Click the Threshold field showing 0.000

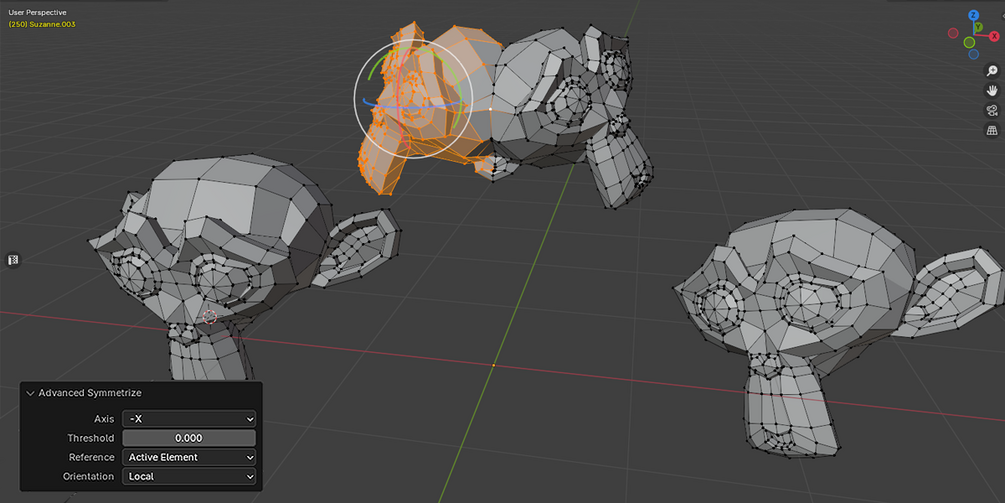(189, 438)
